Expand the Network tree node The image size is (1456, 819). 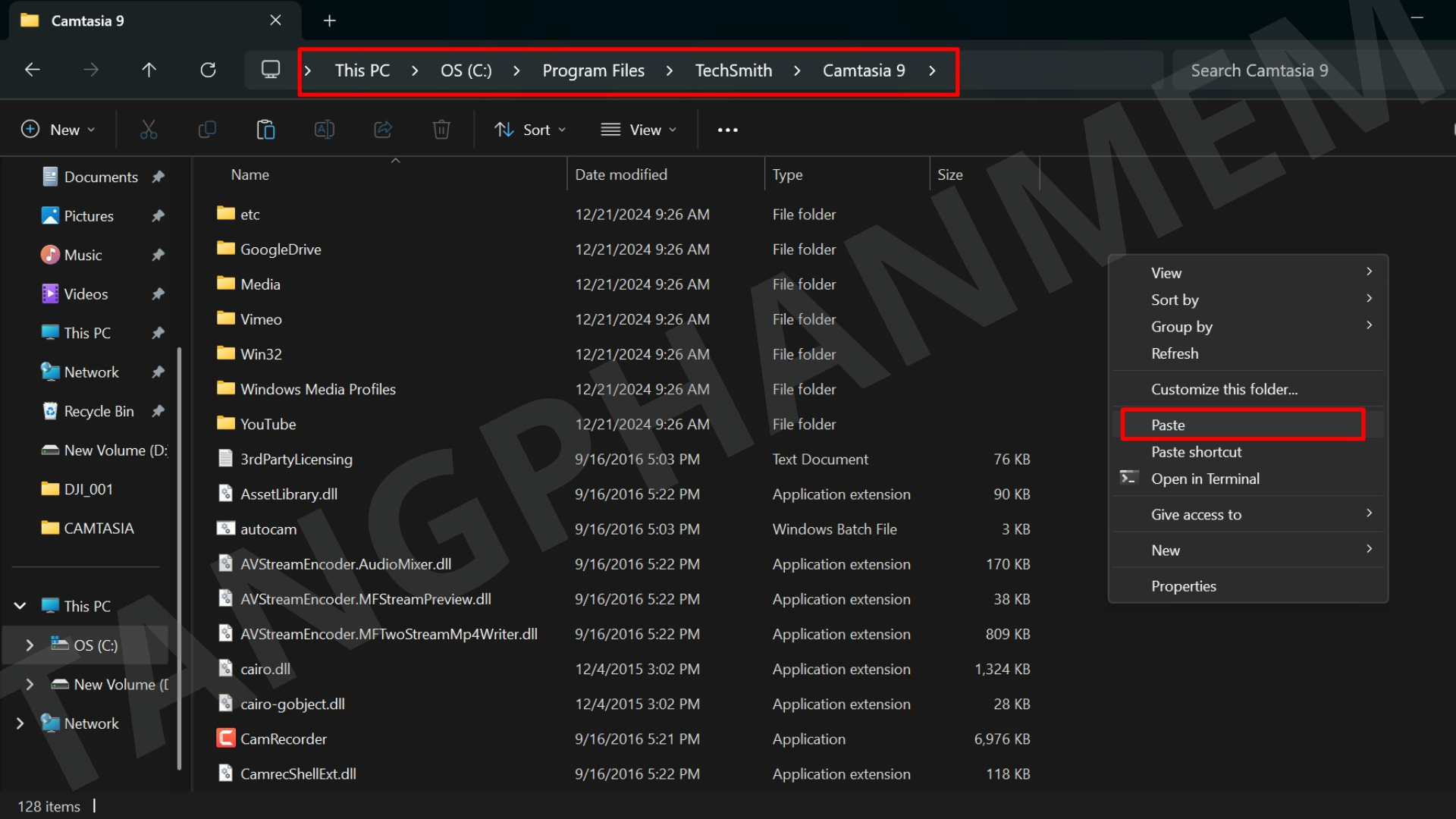point(20,723)
